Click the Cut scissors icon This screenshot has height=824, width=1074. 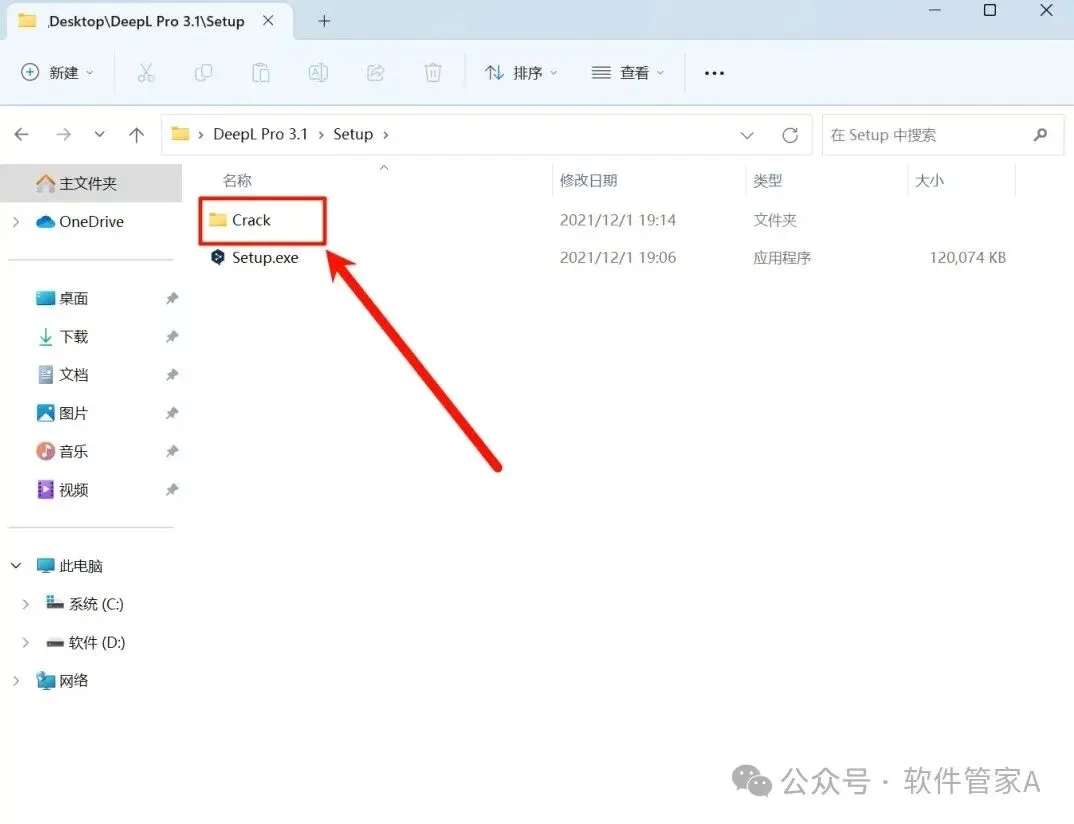pos(146,73)
